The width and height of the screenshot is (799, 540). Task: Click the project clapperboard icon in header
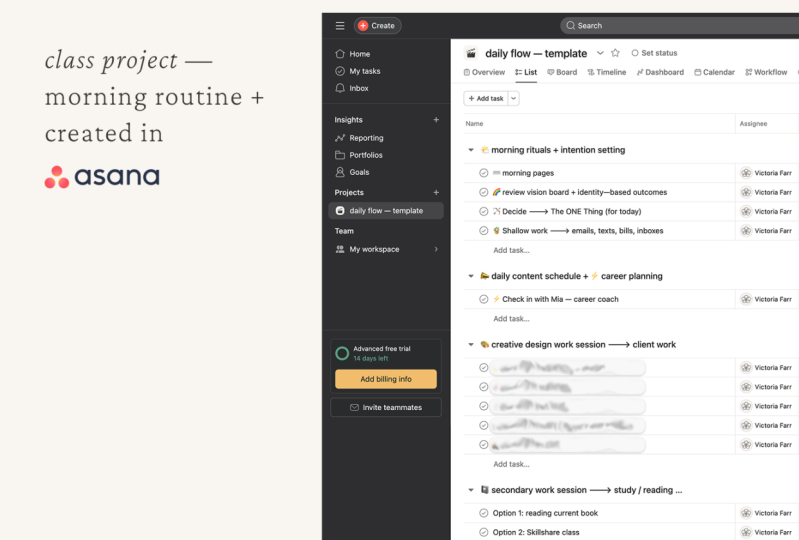click(471, 53)
